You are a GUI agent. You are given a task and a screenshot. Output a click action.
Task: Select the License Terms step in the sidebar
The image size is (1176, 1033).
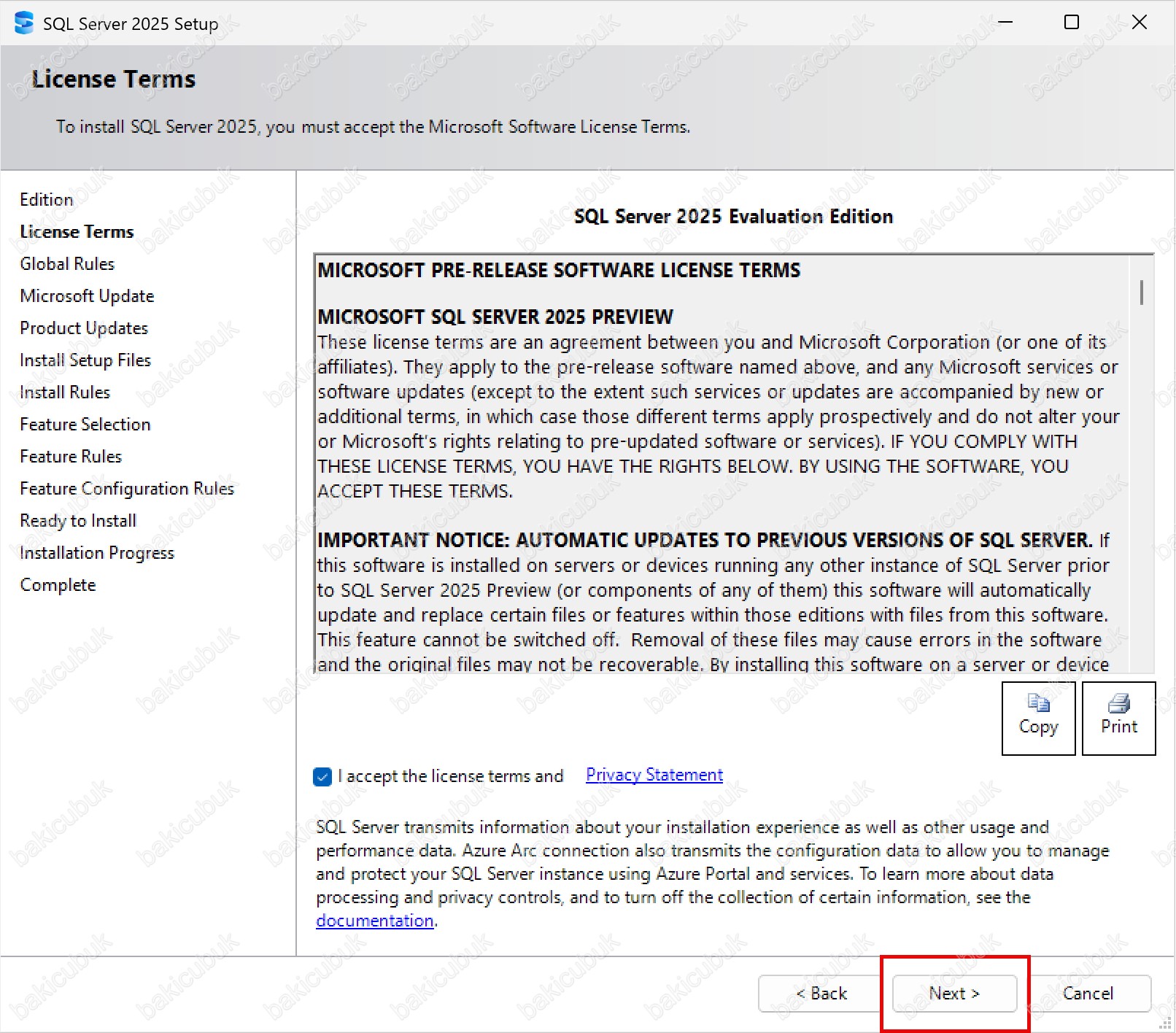pyautogui.click(x=77, y=232)
